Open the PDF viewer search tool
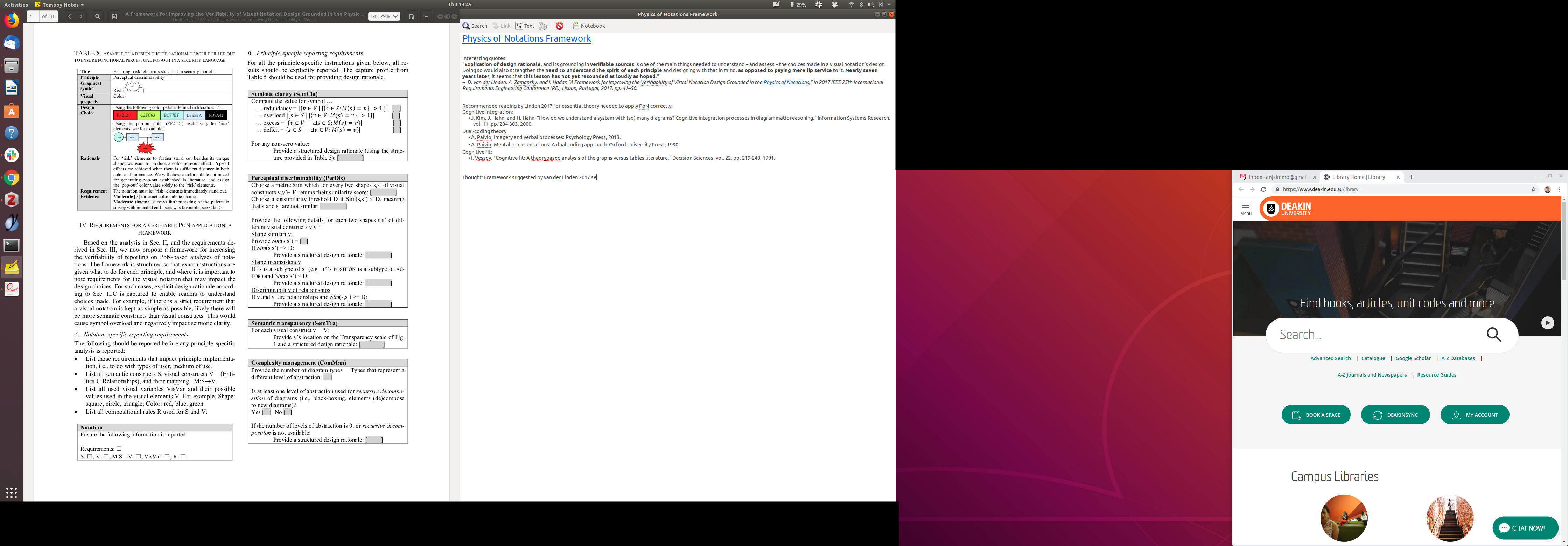The height and width of the screenshot is (546, 1568). point(97,16)
